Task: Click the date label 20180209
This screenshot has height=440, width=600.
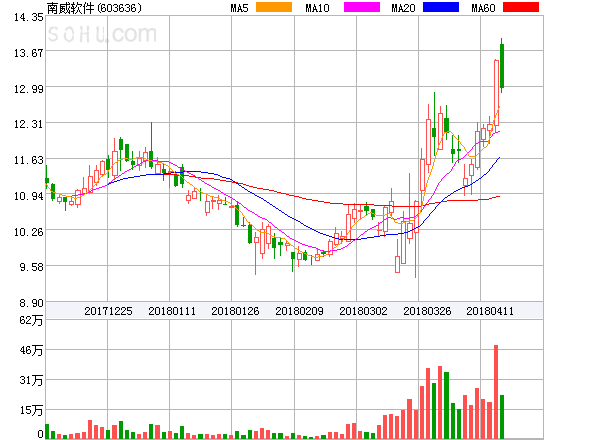Action: pos(299,311)
